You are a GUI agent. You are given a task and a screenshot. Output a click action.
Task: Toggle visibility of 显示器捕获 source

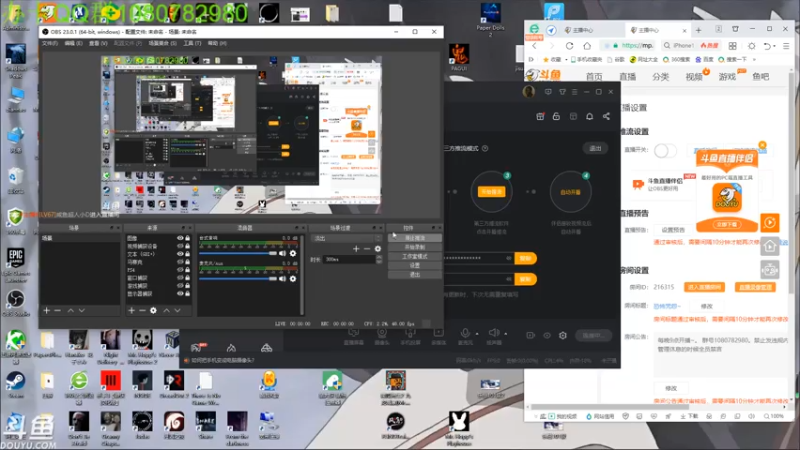tap(180, 293)
